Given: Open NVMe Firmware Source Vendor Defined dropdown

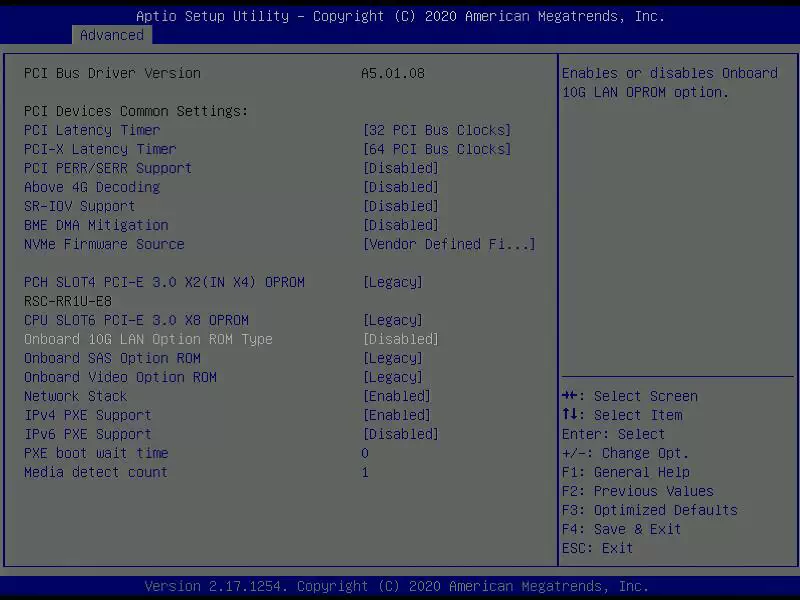Looking at the screenshot, I should (x=449, y=244).
